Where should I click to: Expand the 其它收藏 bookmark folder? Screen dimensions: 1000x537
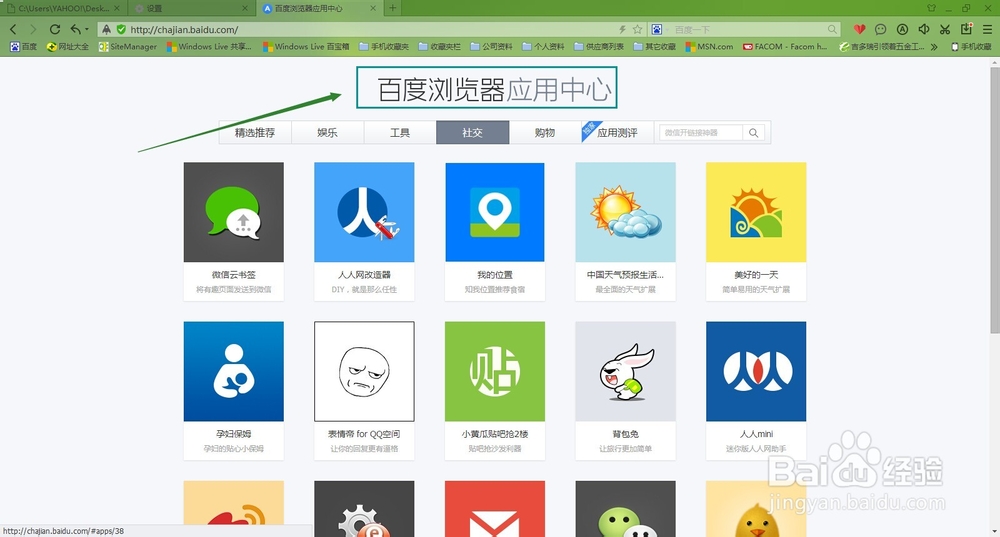(x=654, y=47)
